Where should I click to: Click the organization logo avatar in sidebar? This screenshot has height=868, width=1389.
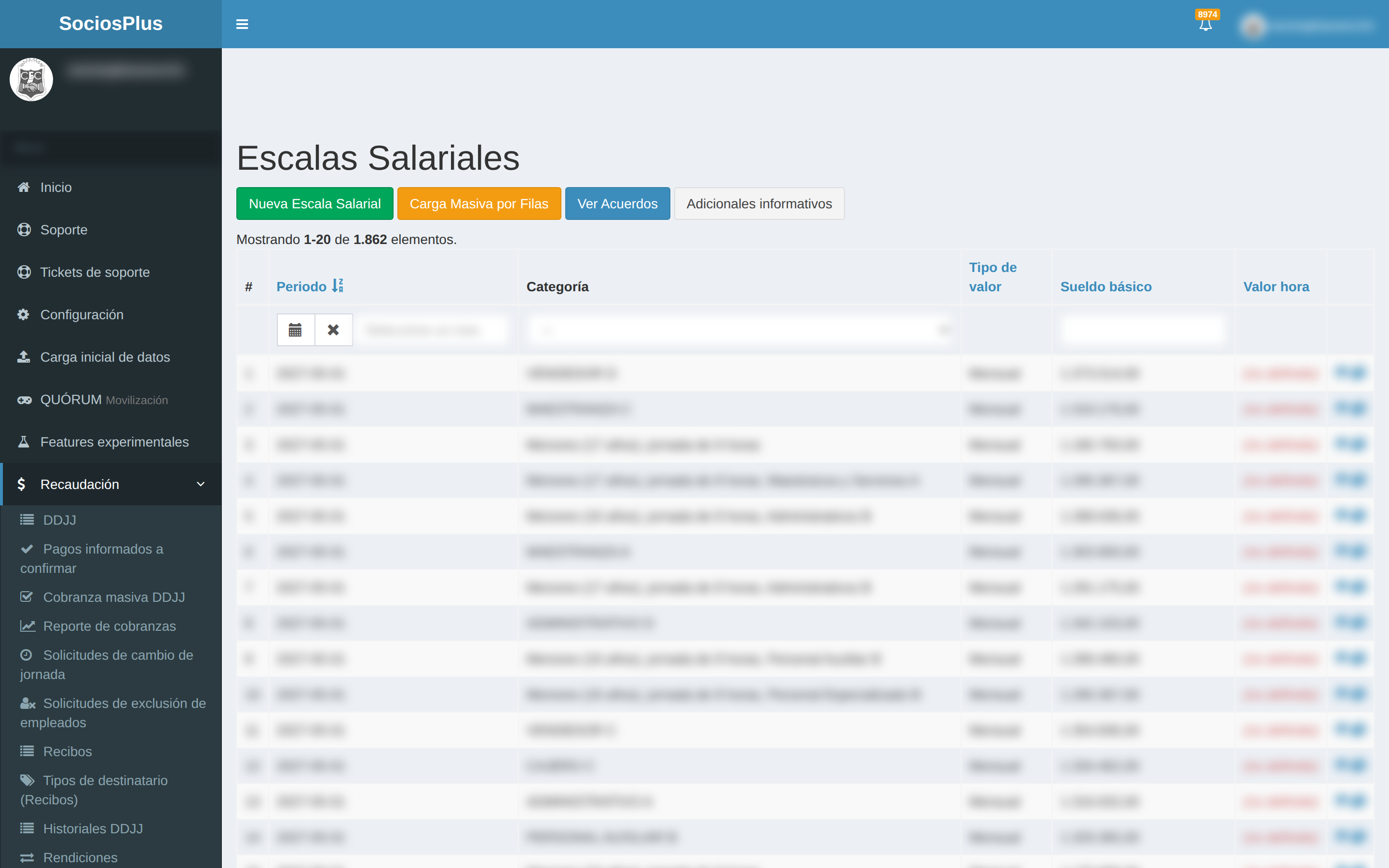(31, 79)
